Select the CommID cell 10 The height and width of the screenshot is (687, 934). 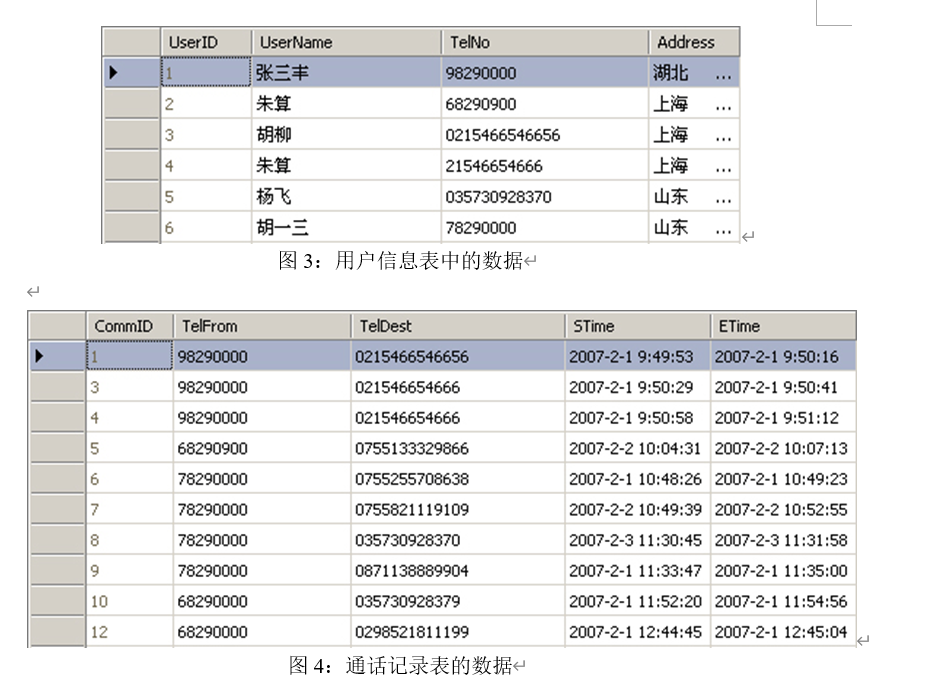click(130, 601)
